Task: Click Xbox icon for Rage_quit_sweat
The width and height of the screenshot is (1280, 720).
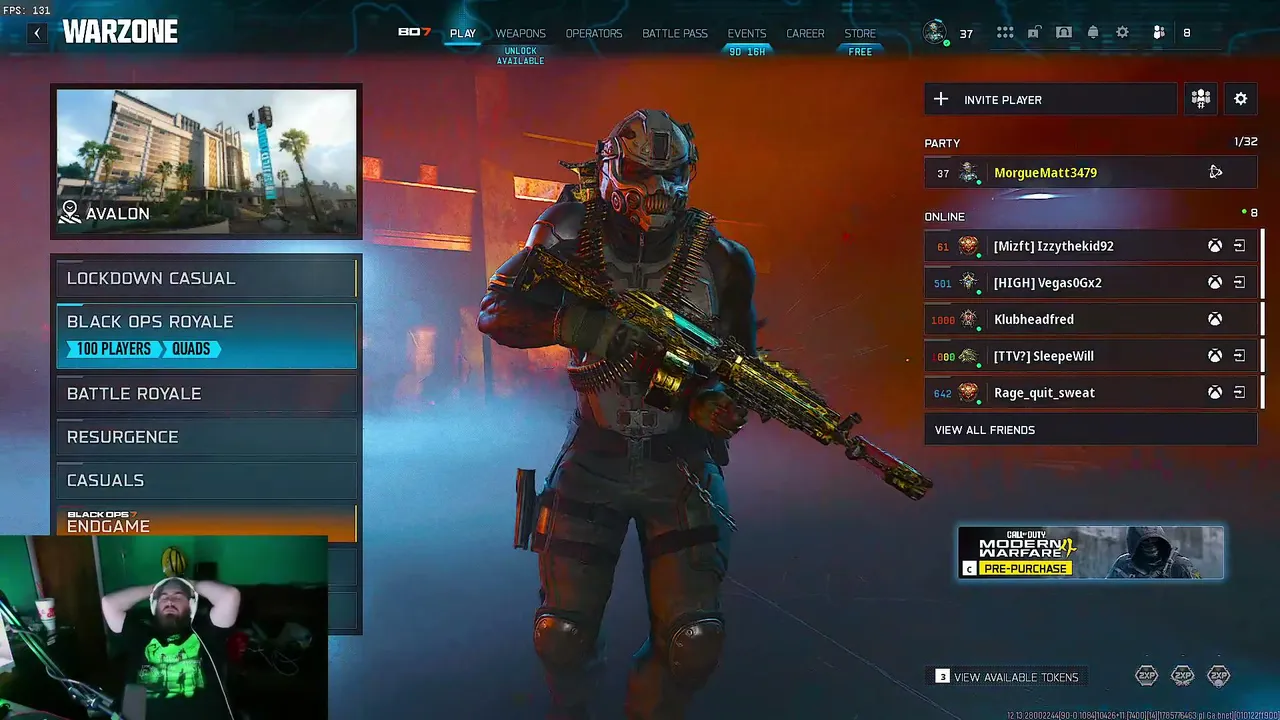Action: pyautogui.click(x=1215, y=393)
